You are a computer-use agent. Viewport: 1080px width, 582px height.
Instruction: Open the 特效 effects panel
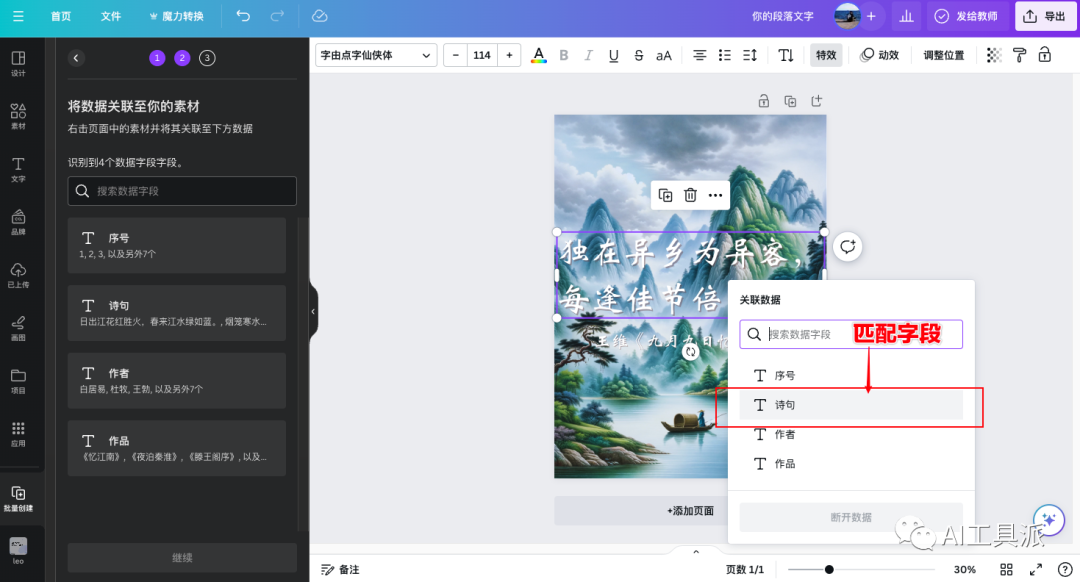826,55
